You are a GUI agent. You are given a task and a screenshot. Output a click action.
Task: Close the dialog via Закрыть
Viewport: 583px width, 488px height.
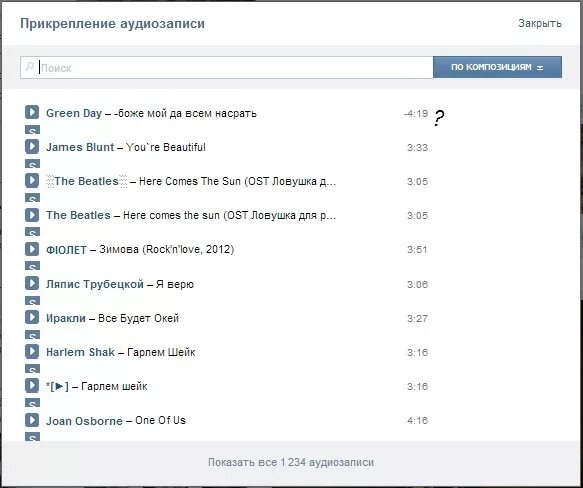(540, 23)
